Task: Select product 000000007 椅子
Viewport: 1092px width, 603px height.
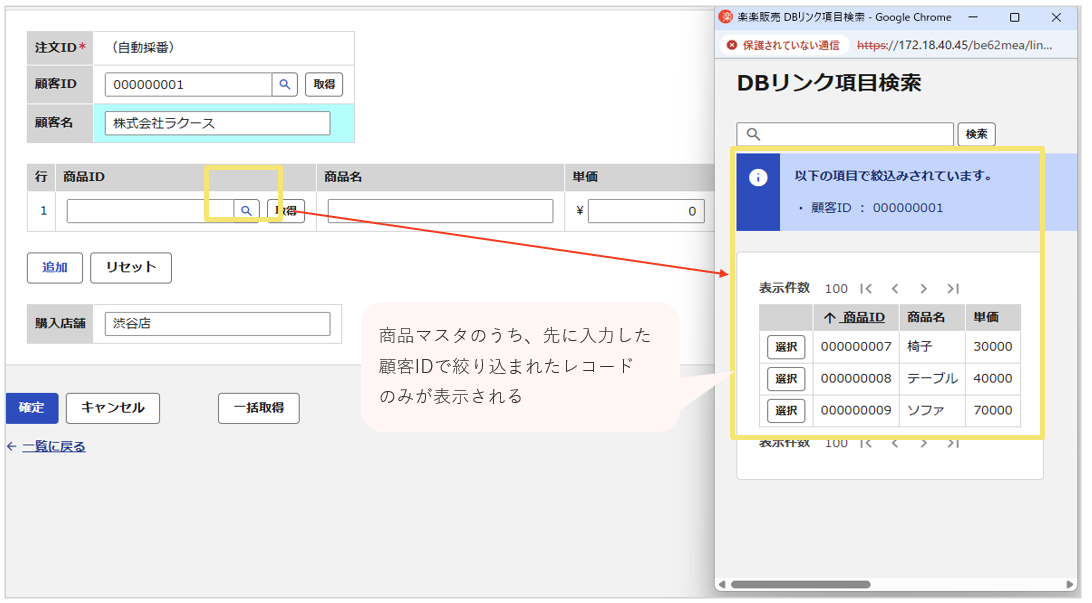Action: 786,347
